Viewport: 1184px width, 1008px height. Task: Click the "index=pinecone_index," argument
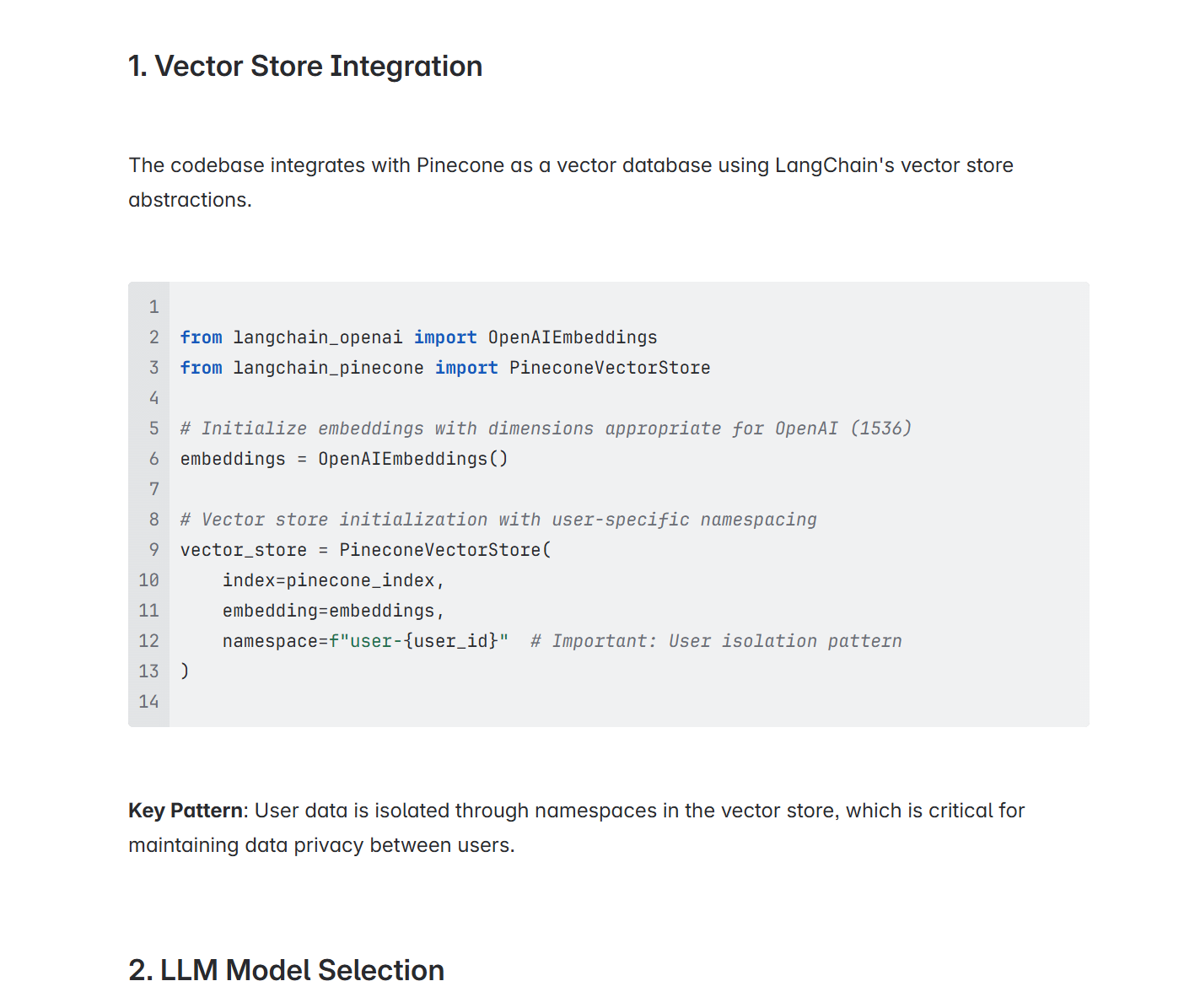coord(333,580)
